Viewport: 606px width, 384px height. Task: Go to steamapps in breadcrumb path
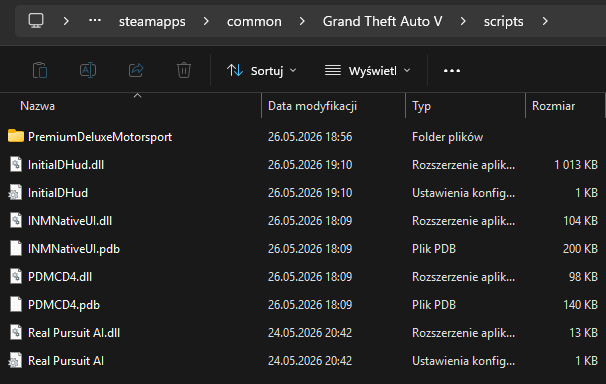[x=152, y=22]
